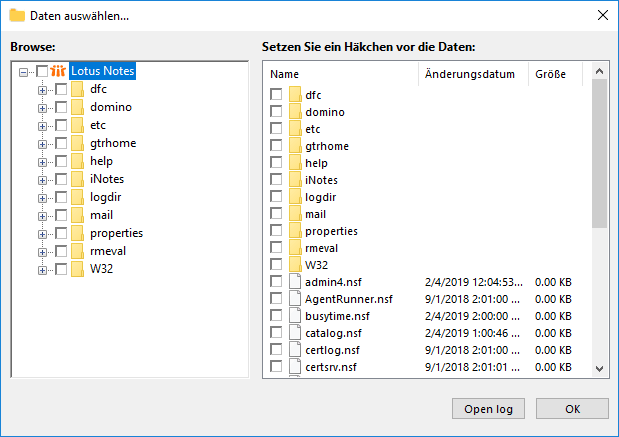Click the domino folder icon in Browse tree

pos(77,107)
